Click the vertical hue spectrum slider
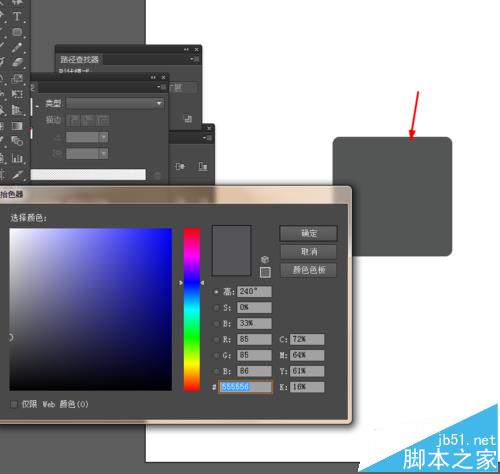This screenshot has height=474, width=500. point(192,309)
